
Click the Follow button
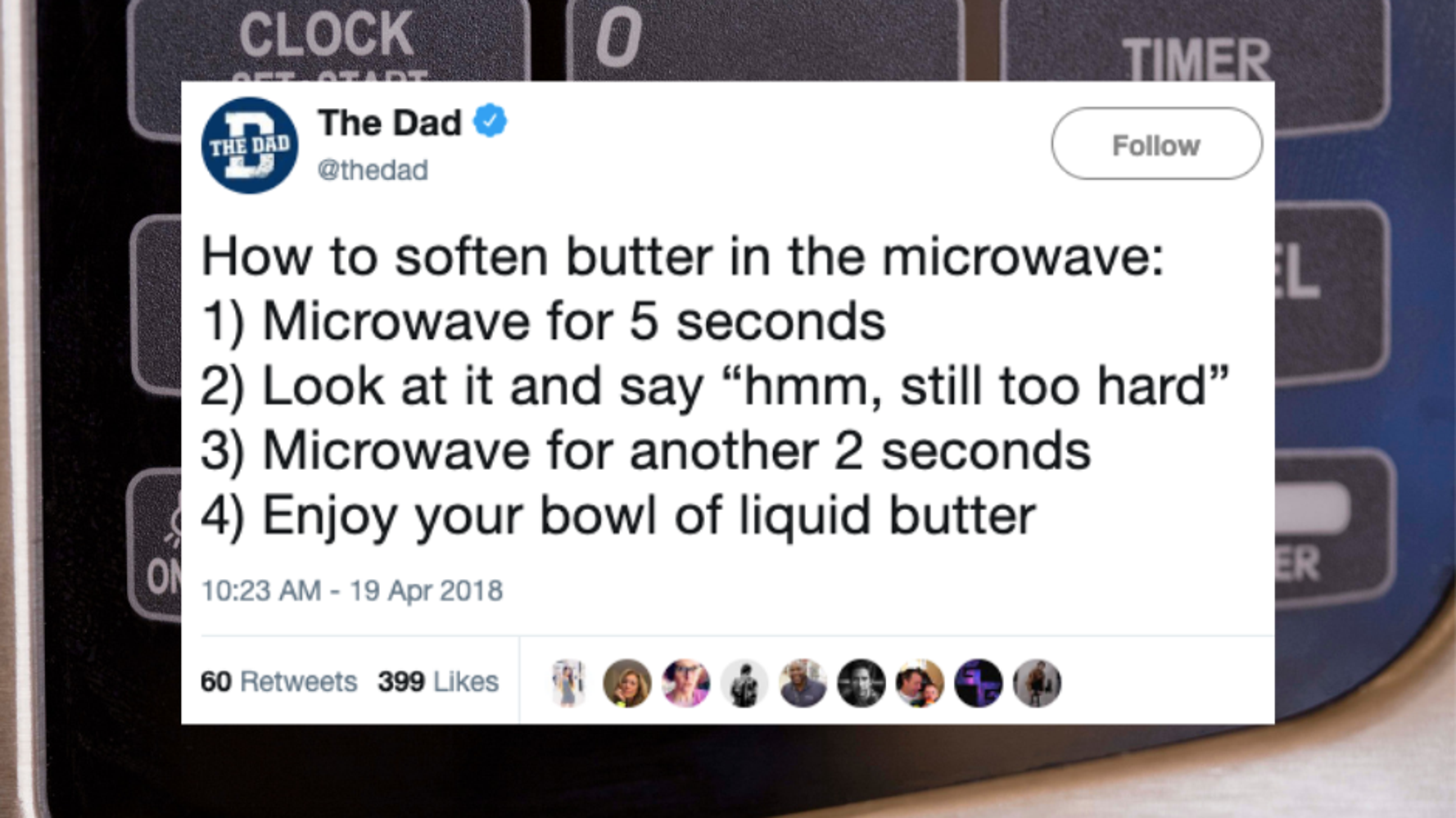pyautogui.click(x=1156, y=144)
